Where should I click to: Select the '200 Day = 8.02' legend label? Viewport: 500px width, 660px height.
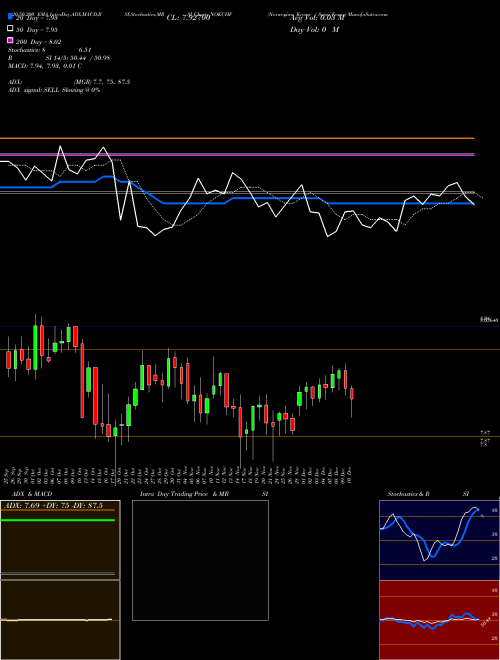(x=38, y=42)
